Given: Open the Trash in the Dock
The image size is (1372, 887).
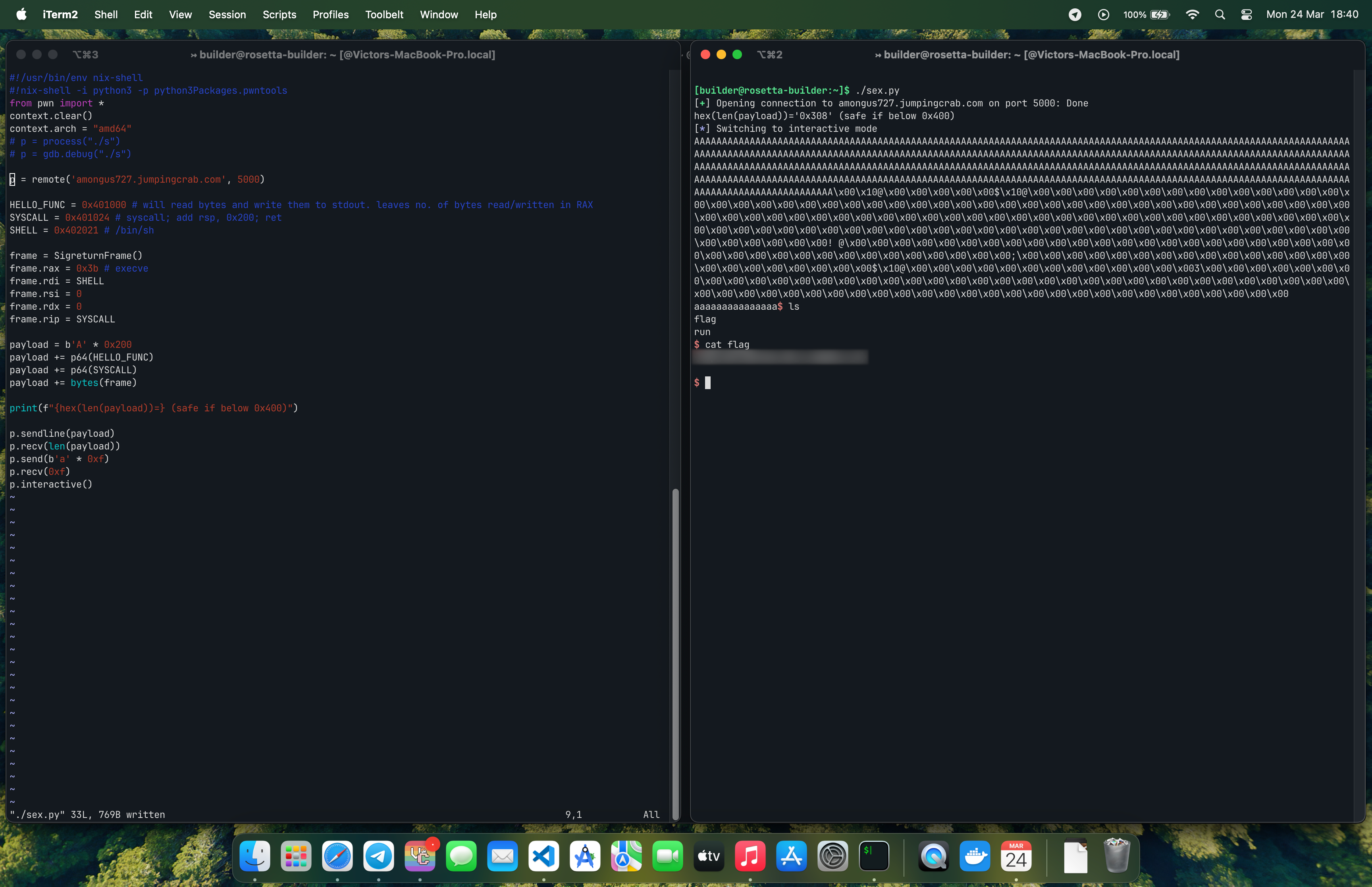Looking at the screenshot, I should [x=1117, y=856].
